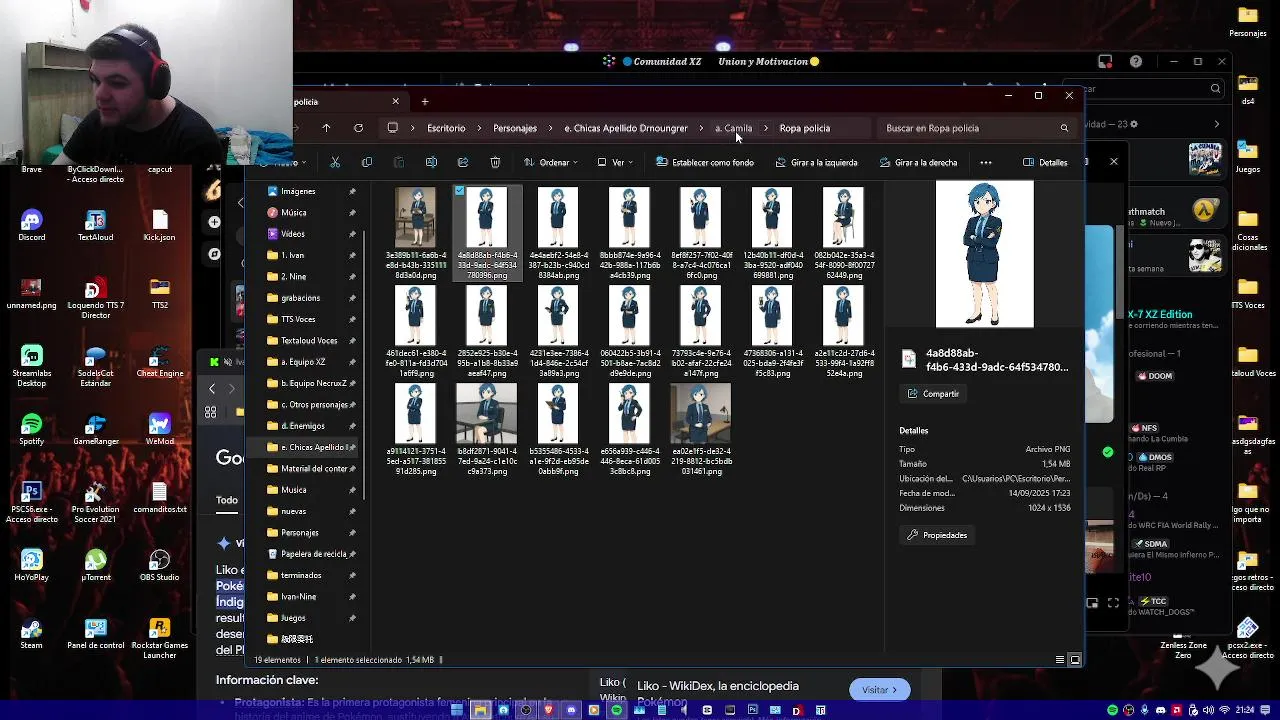Screen dimensions: 1280x720
Task: Unpin the grabaciones folder pin icon
Action: pos(352,298)
